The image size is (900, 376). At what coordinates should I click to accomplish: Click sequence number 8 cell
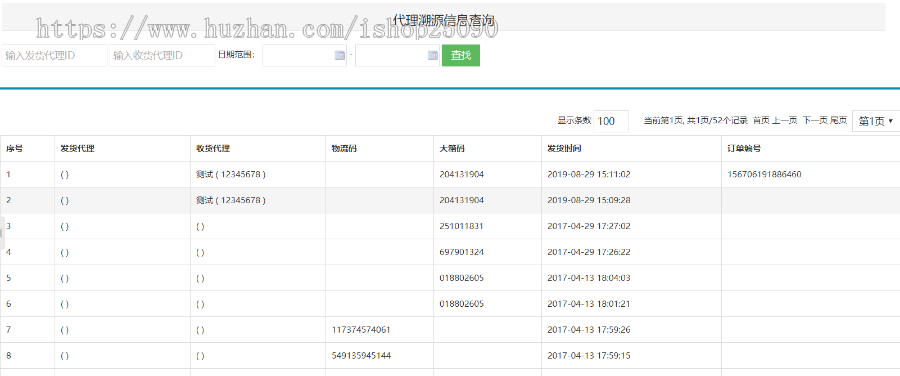click(x=27, y=356)
